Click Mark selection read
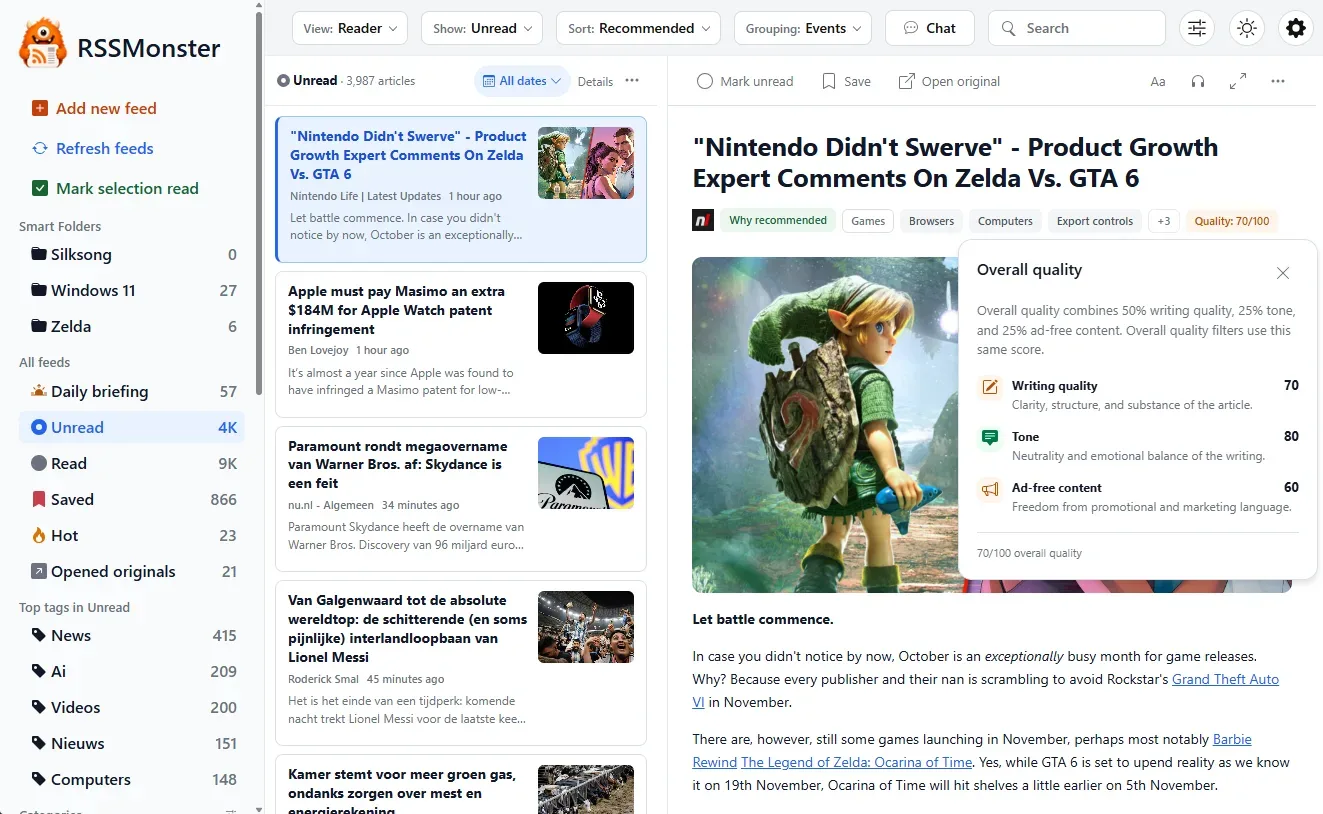Viewport: 1323px width, 814px height. pos(115,188)
